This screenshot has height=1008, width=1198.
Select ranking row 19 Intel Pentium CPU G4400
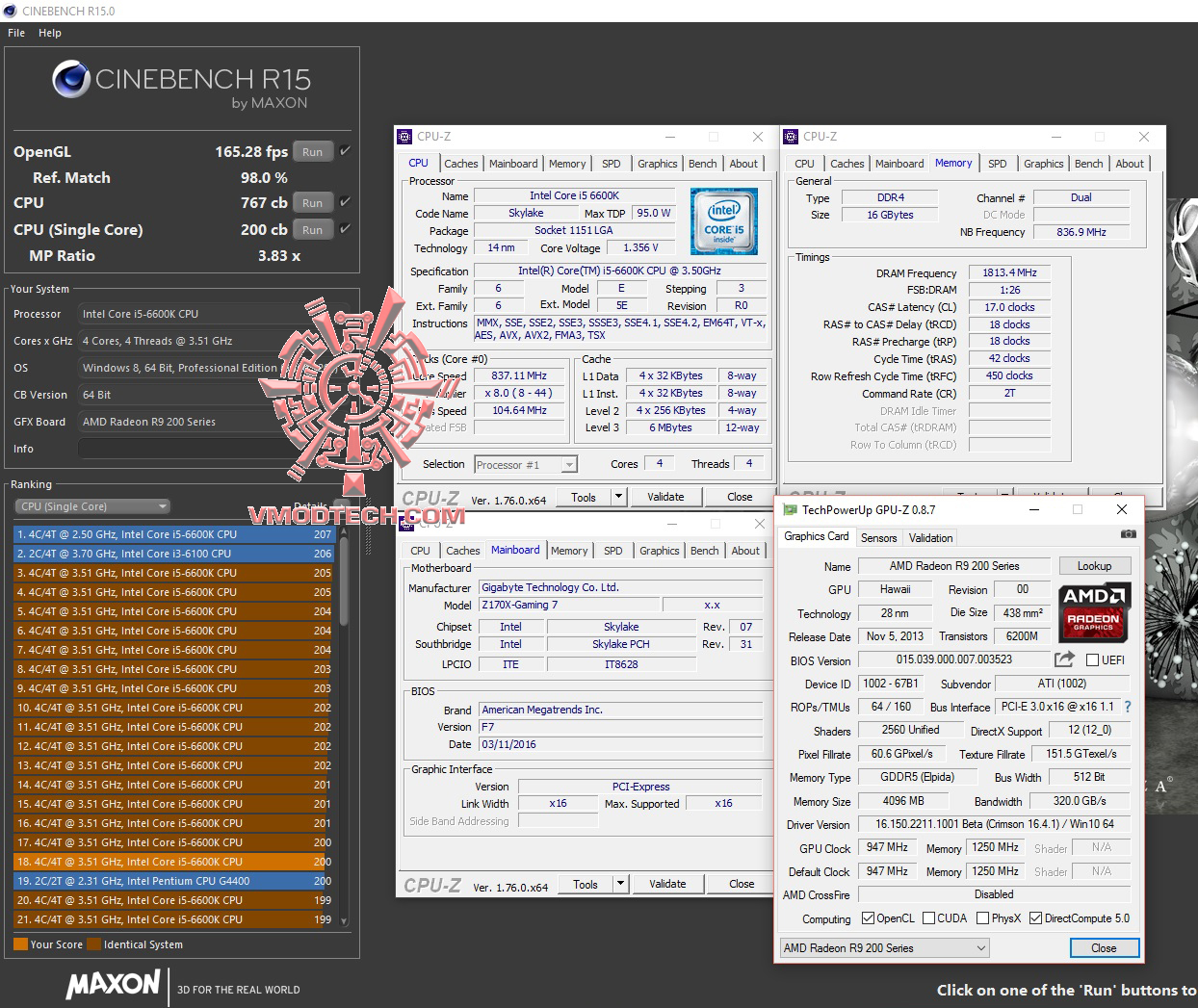click(173, 881)
